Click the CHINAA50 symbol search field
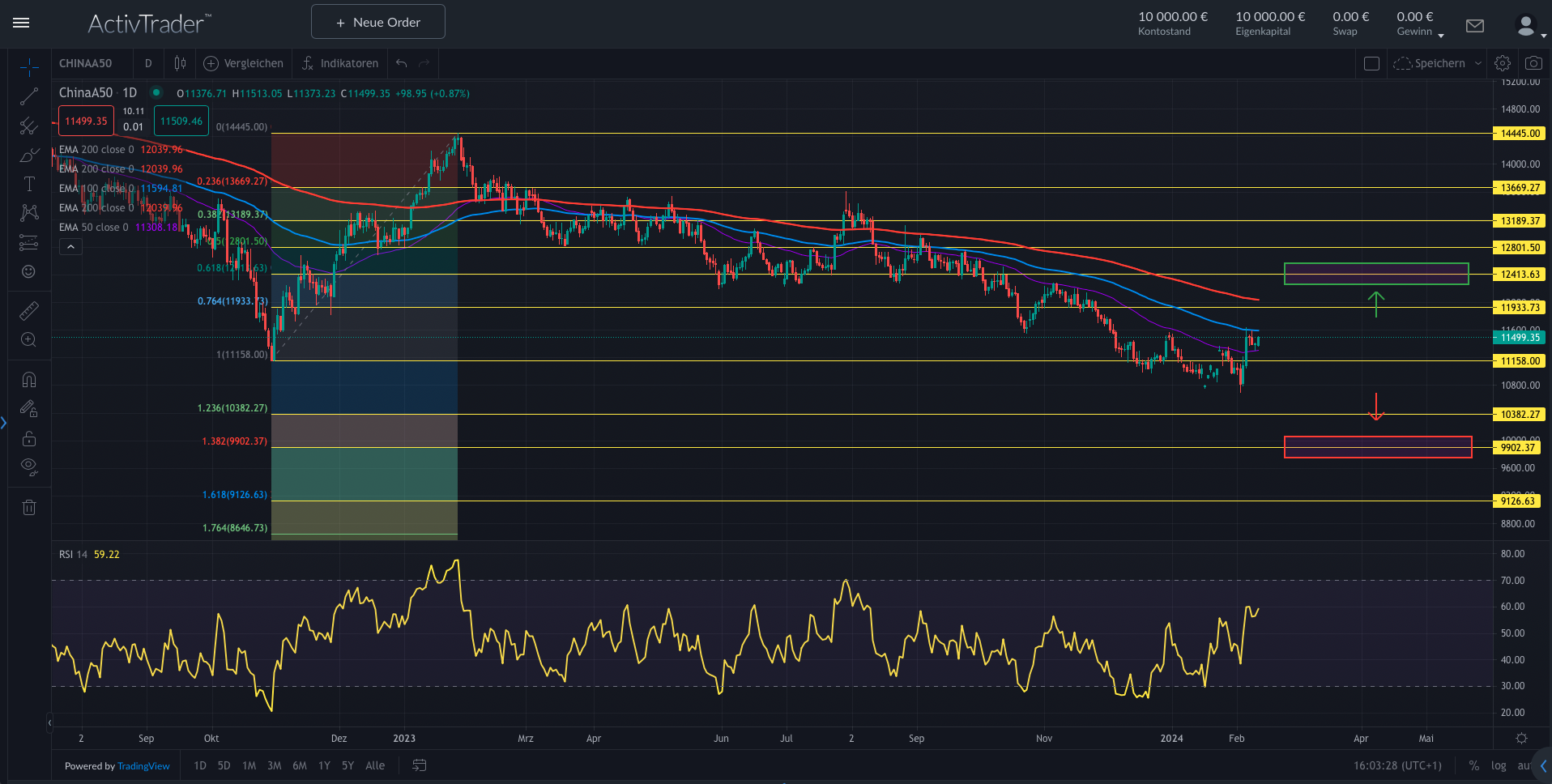The height and width of the screenshot is (784, 1552). 86,63
